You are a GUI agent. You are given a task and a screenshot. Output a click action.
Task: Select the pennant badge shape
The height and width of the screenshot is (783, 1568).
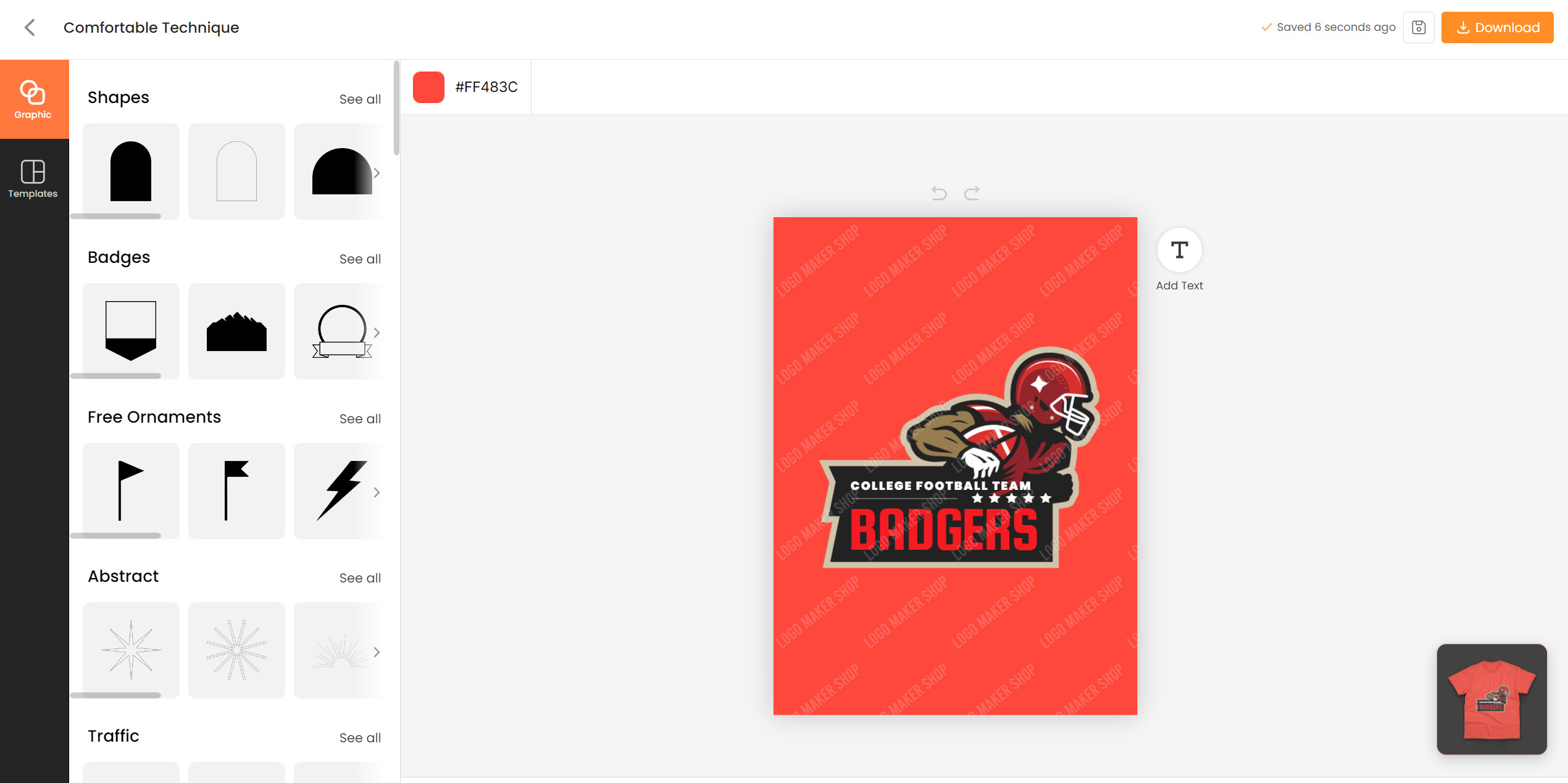(130, 331)
